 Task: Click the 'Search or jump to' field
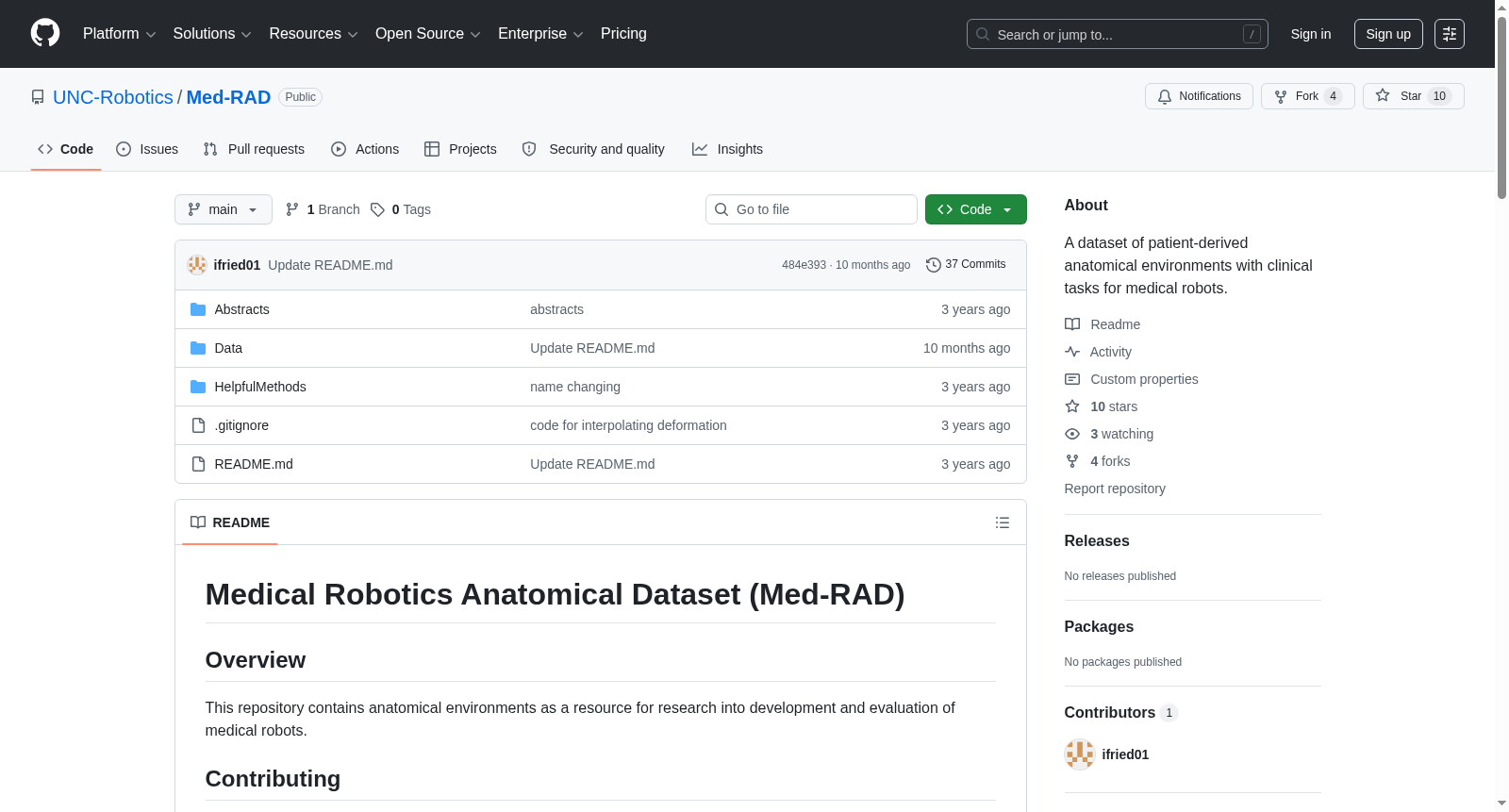point(1118,34)
